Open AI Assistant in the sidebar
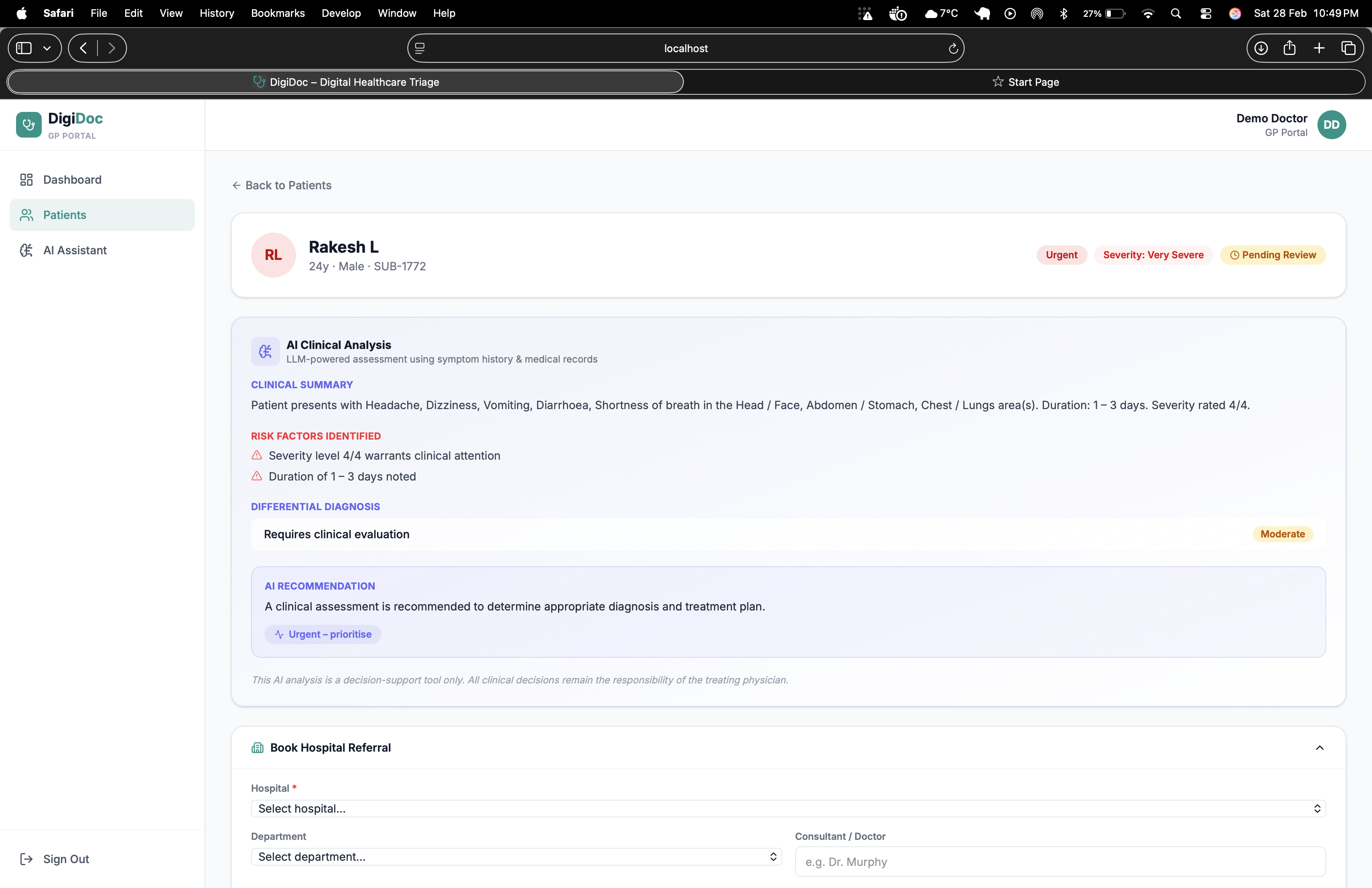Image resolution: width=1372 pixels, height=888 pixels. (75, 250)
